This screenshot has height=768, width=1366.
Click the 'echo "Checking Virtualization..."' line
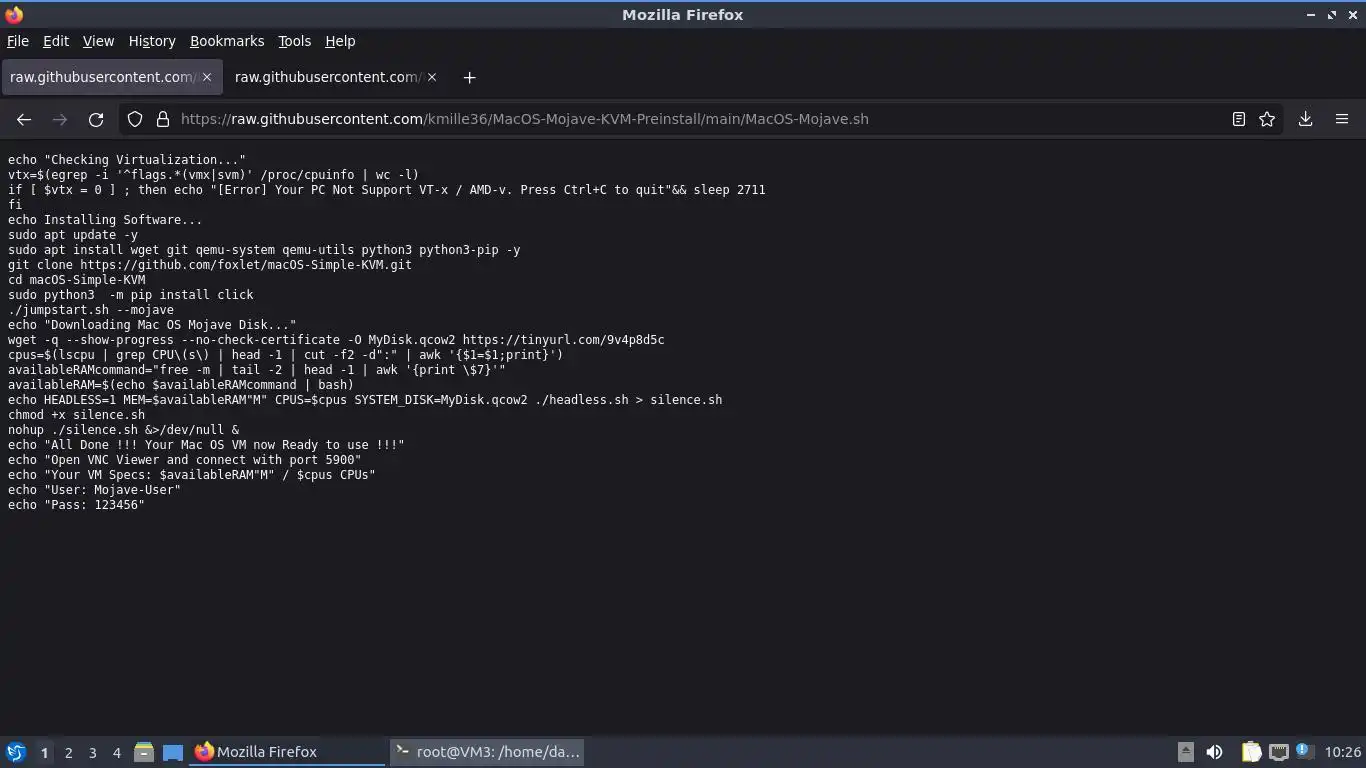[127, 160]
